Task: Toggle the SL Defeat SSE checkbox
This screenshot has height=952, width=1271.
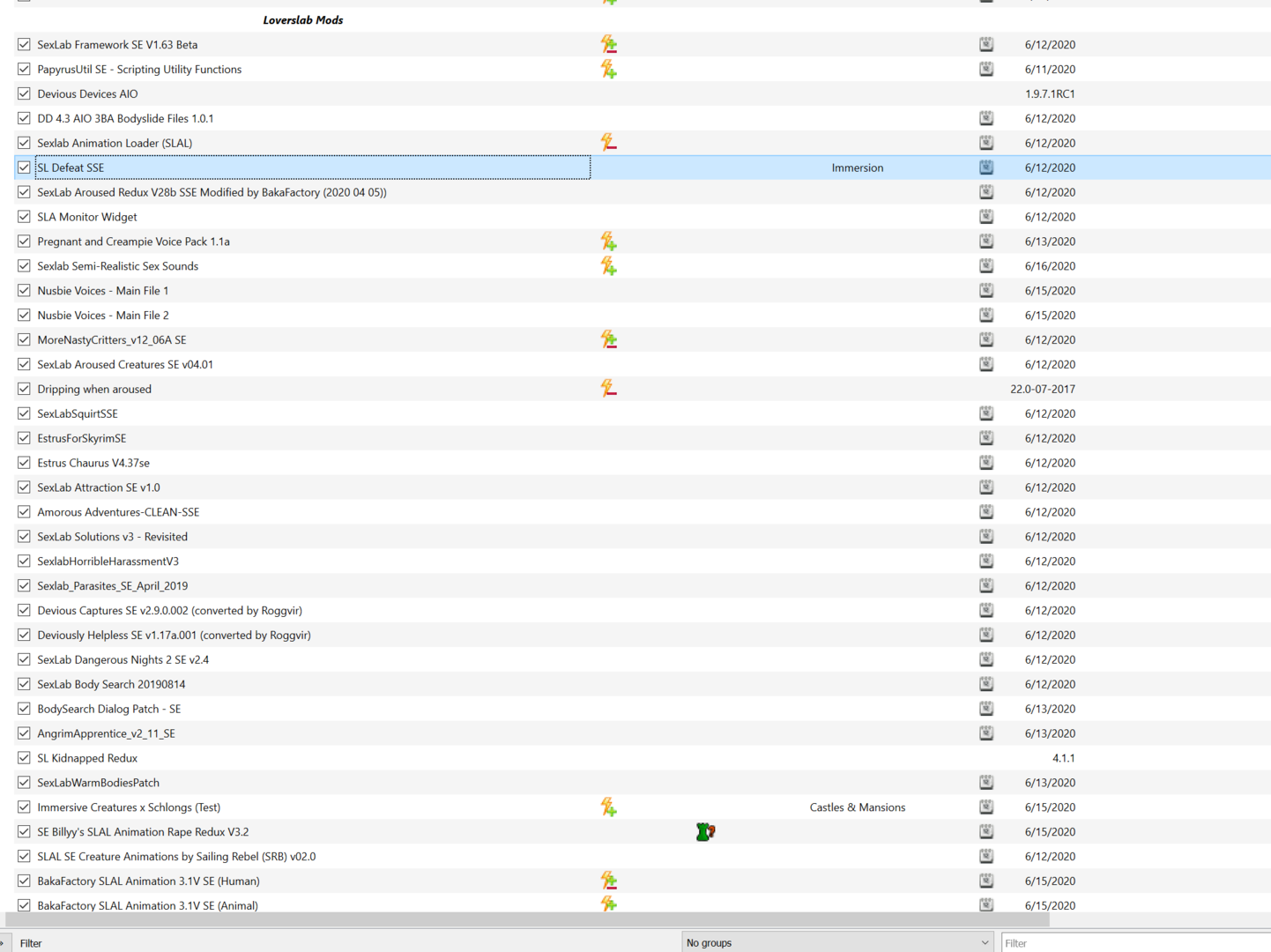Action: (24, 167)
